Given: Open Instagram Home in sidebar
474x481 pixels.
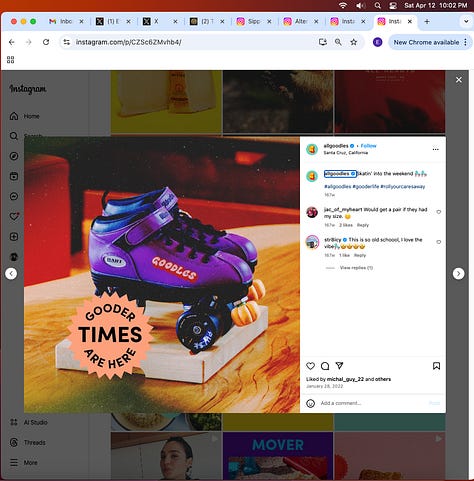Looking at the screenshot, I should coord(25,116).
